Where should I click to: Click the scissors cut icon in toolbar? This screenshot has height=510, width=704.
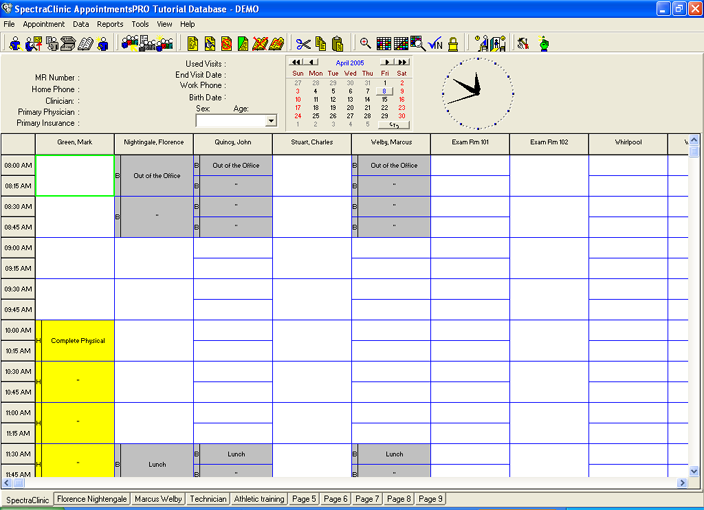[303, 44]
